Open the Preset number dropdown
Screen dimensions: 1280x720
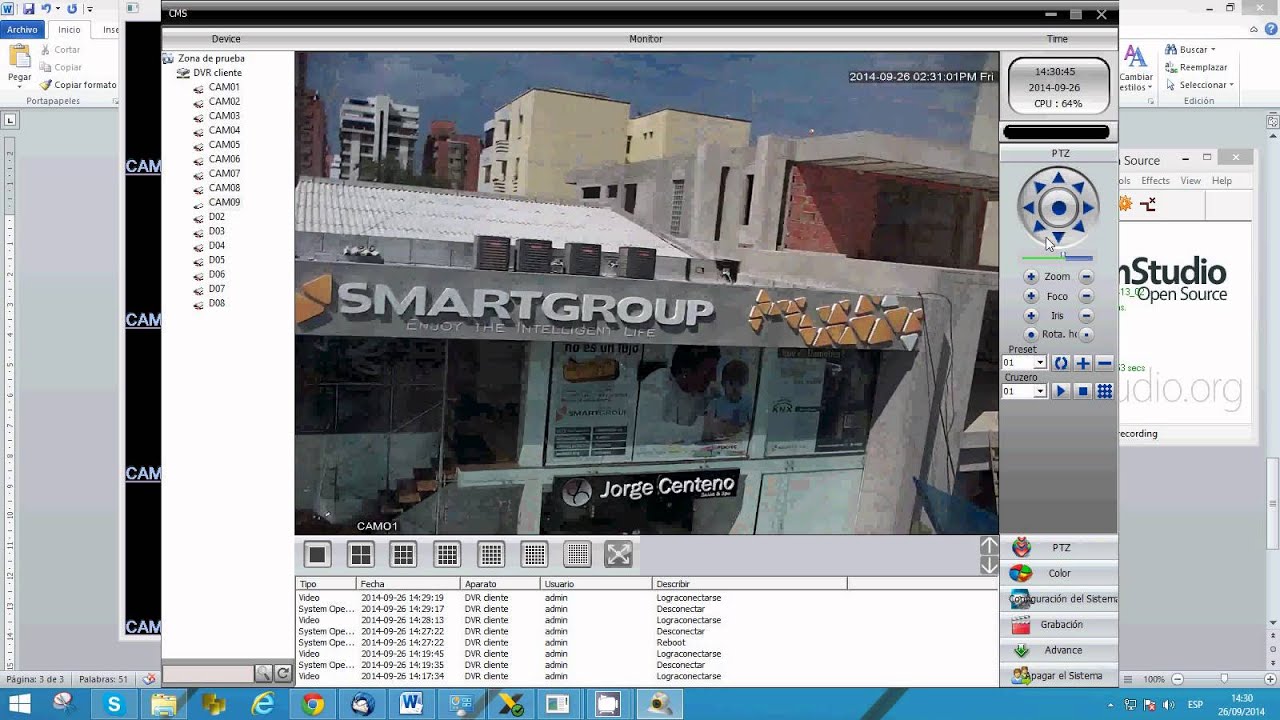(1040, 363)
